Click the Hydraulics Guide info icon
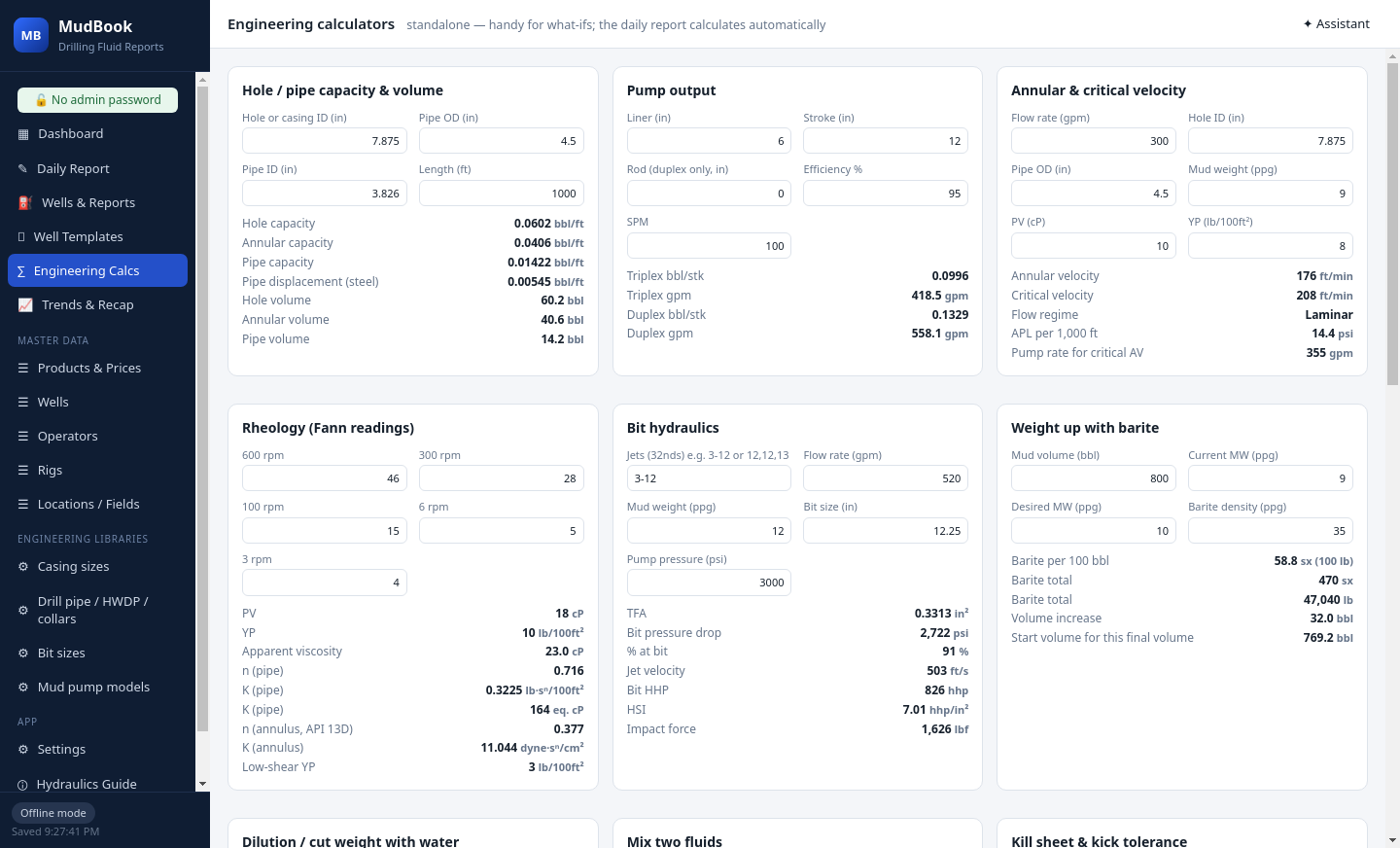 [x=22, y=784]
